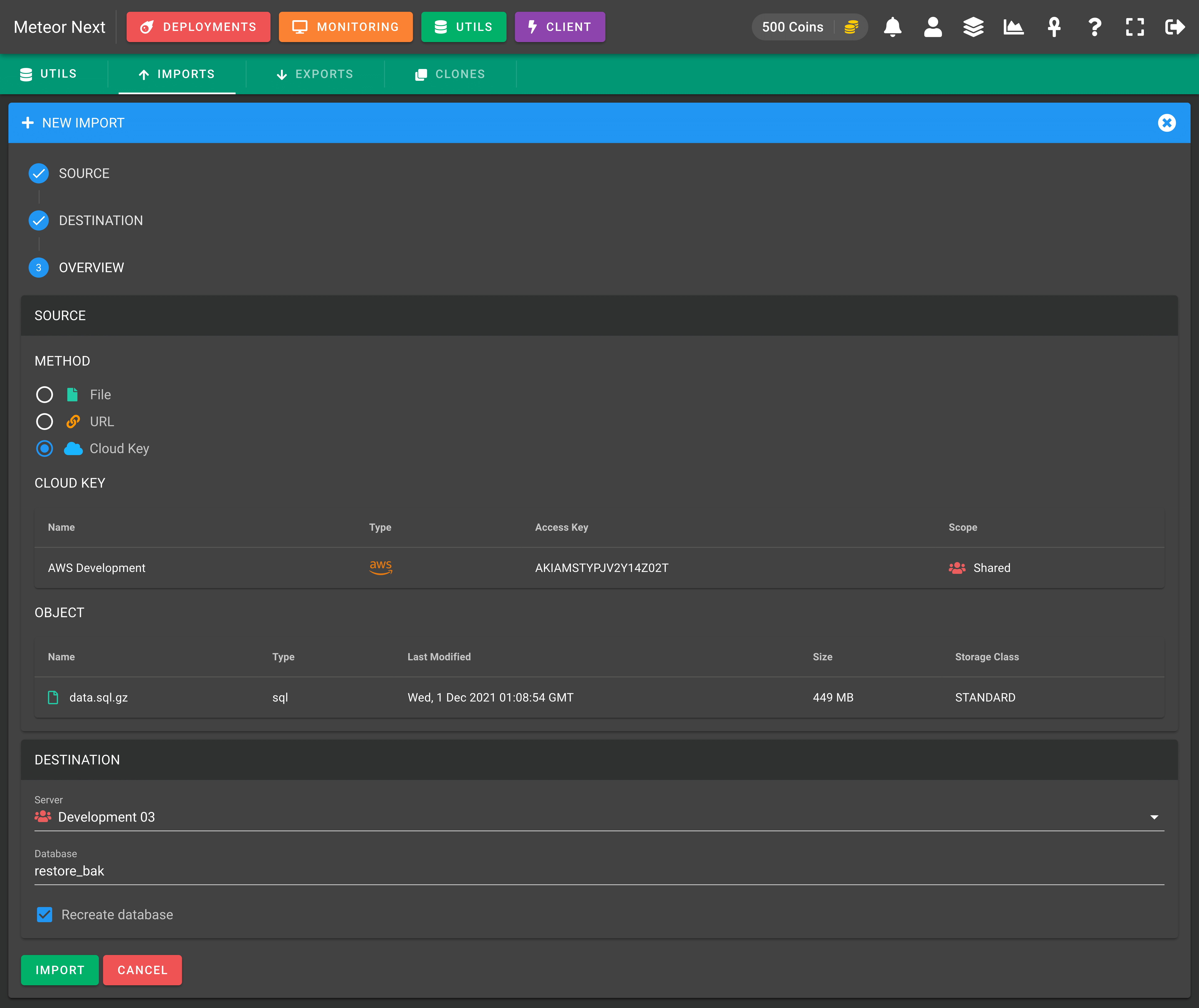The height and width of the screenshot is (1008, 1199).
Task: Click access key AKIAMSTYPJV2Y14Z02T
Action: point(602,568)
